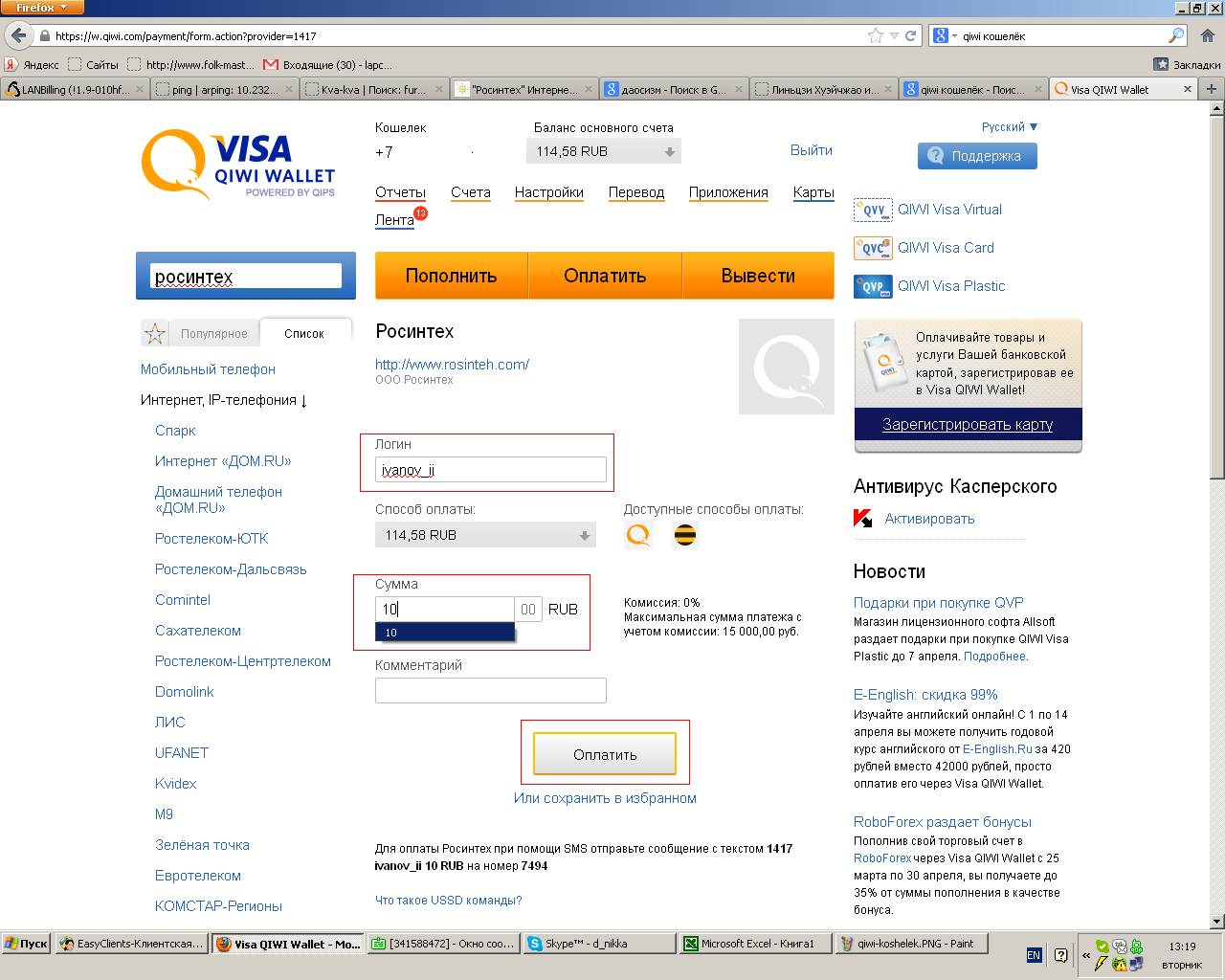The width and height of the screenshot is (1225, 980).
Task: Click the new tab plus button
Action: [x=1211, y=88]
